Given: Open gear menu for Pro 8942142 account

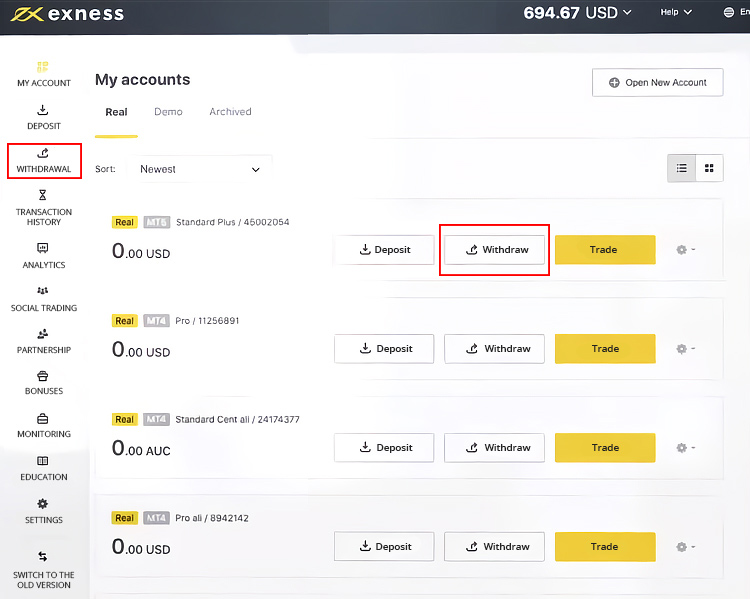Looking at the screenshot, I should tap(685, 546).
